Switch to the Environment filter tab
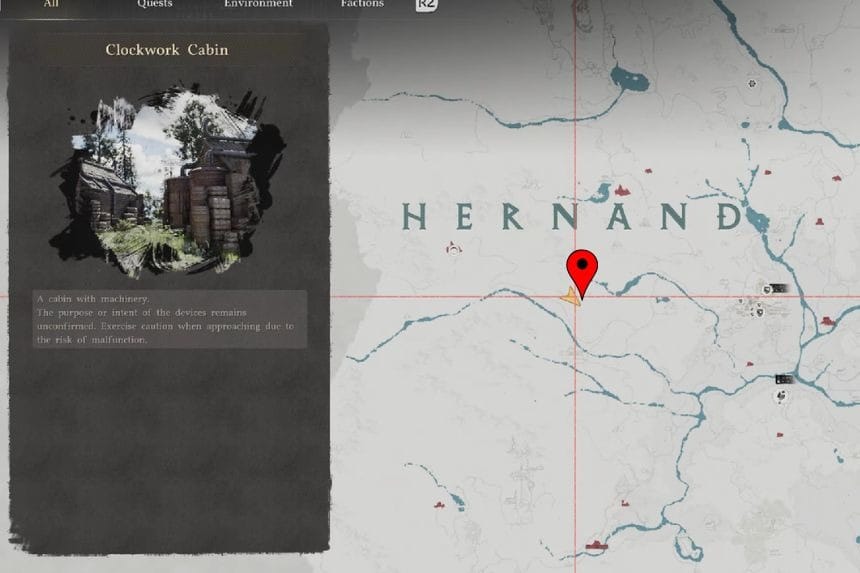The height and width of the screenshot is (573, 860). pos(258,4)
